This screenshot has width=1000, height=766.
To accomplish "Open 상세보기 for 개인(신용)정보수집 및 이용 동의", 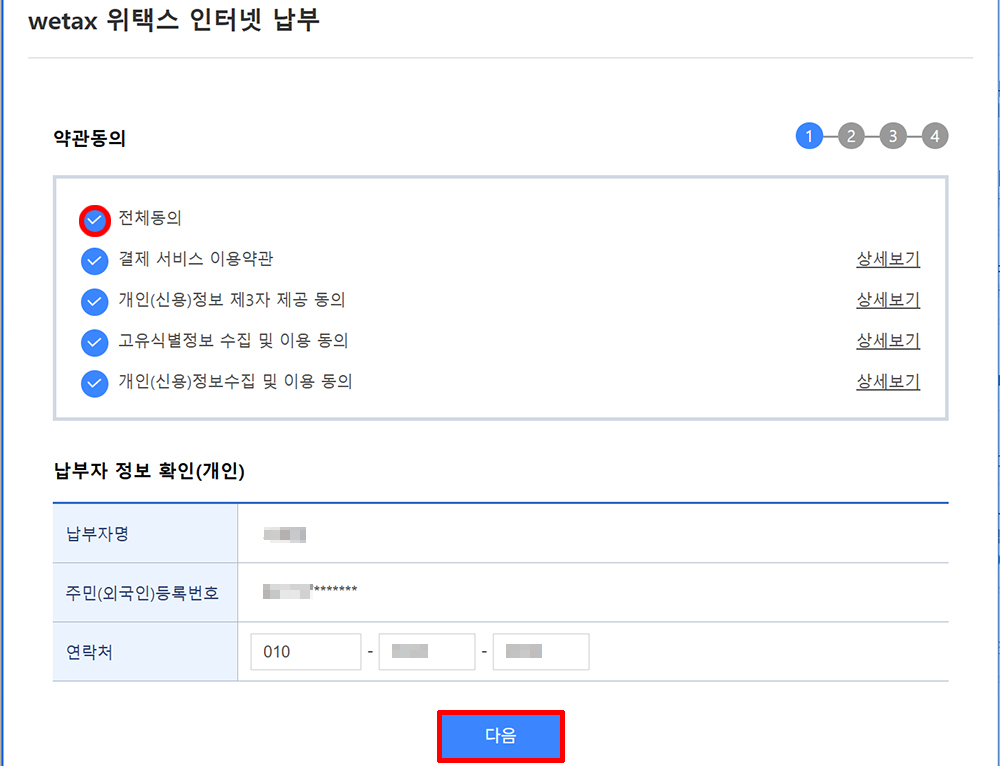I will pos(888,381).
